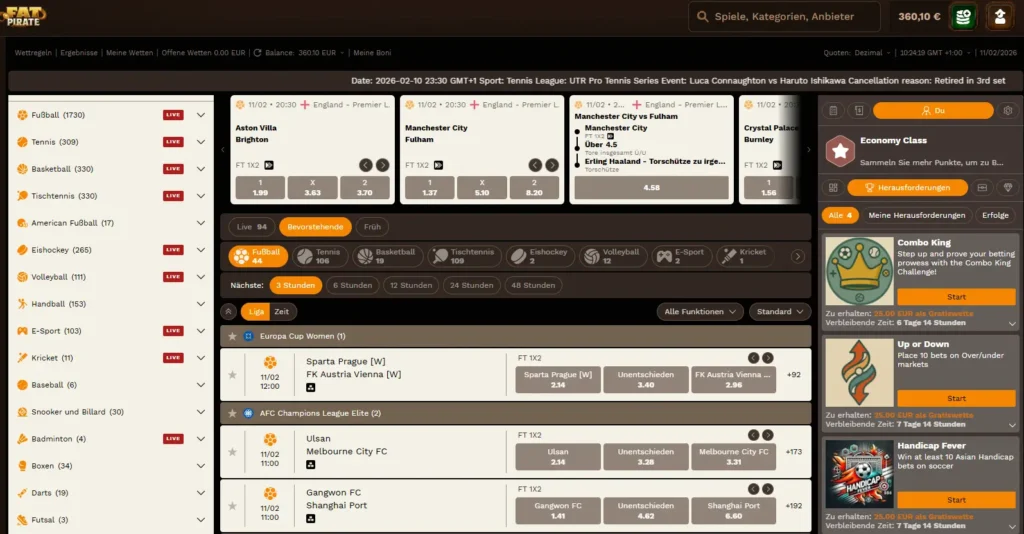The height and width of the screenshot is (534, 1024).
Task: Bet on Shanghai Port at 6.60
Action: tap(733, 511)
